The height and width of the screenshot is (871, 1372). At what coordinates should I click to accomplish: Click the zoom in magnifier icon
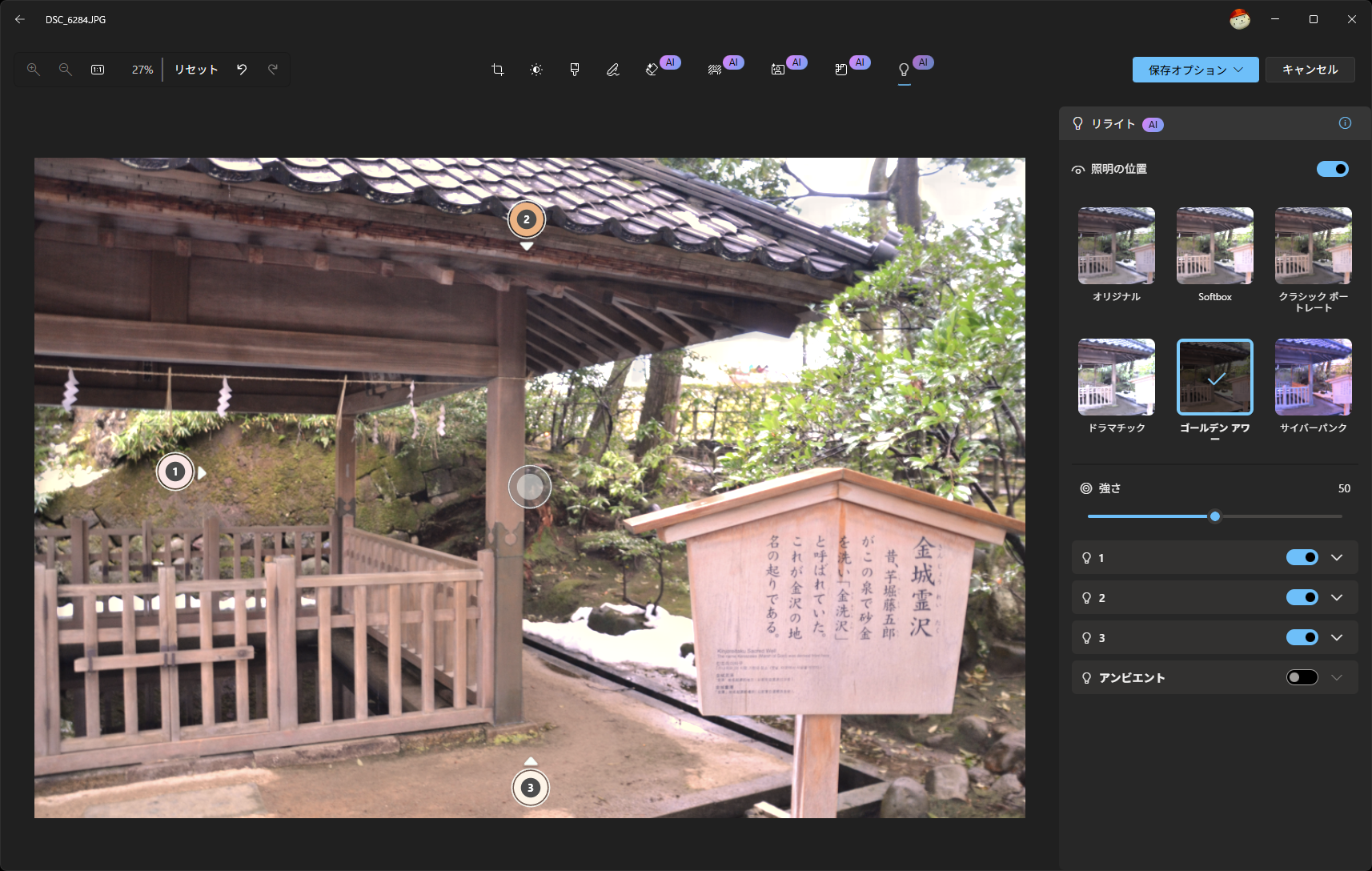(34, 70)
